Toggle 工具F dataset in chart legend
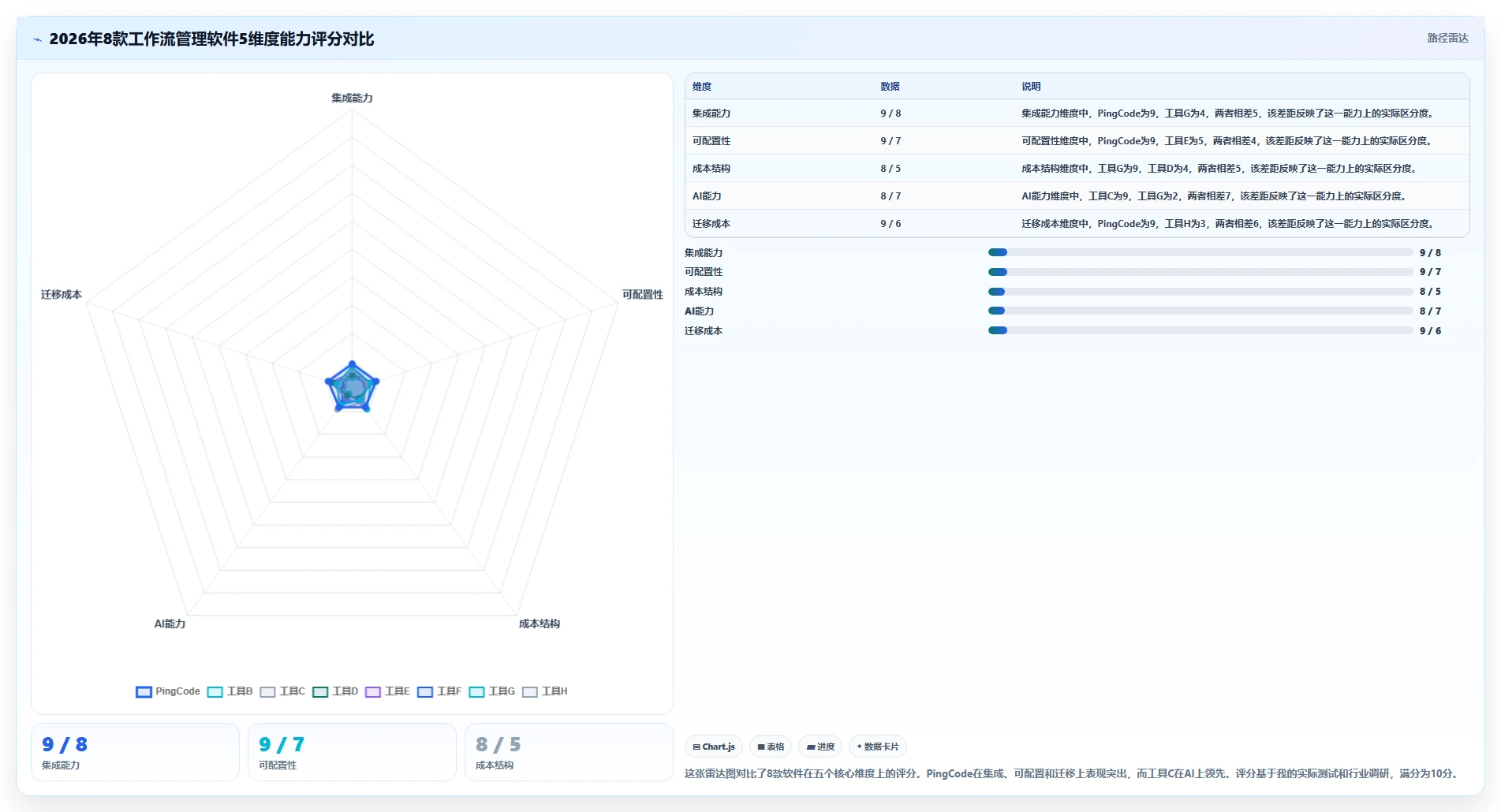 [439, 691]
